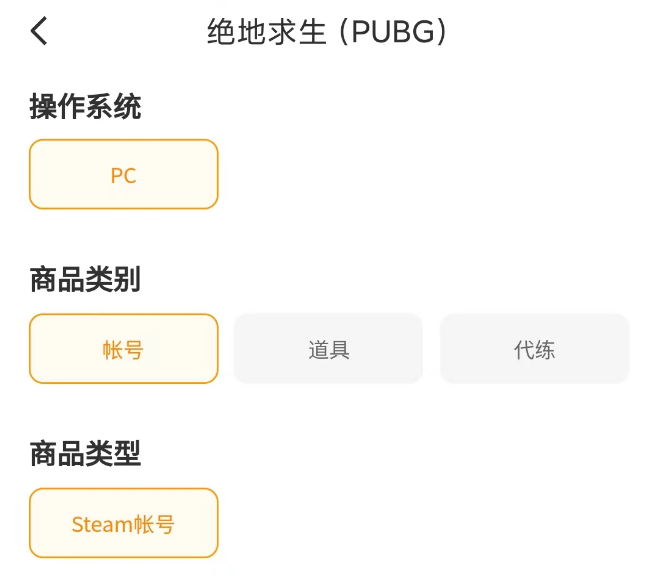Click the 商品类型 section heading
Image resolution: width=648 pixels, height=576 pixels.
tap(86, 454)
